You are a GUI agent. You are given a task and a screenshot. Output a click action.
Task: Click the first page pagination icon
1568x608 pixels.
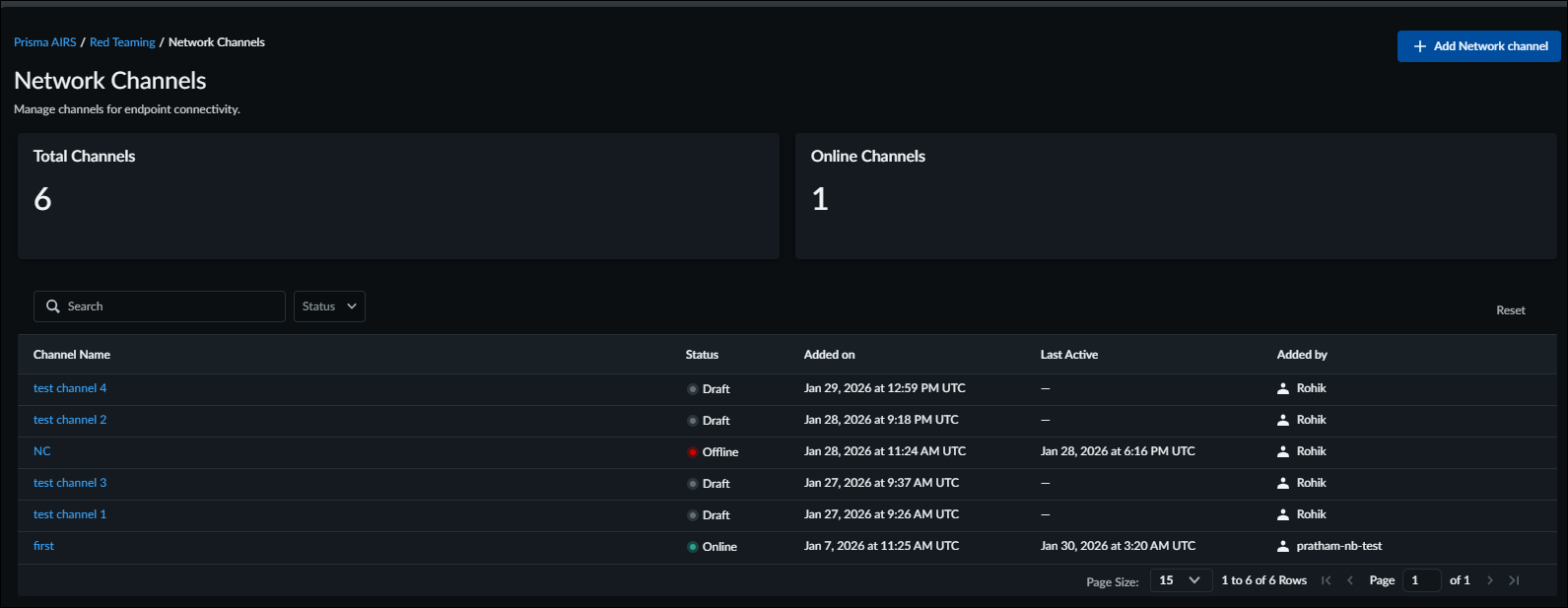(x=1327, y=580)
